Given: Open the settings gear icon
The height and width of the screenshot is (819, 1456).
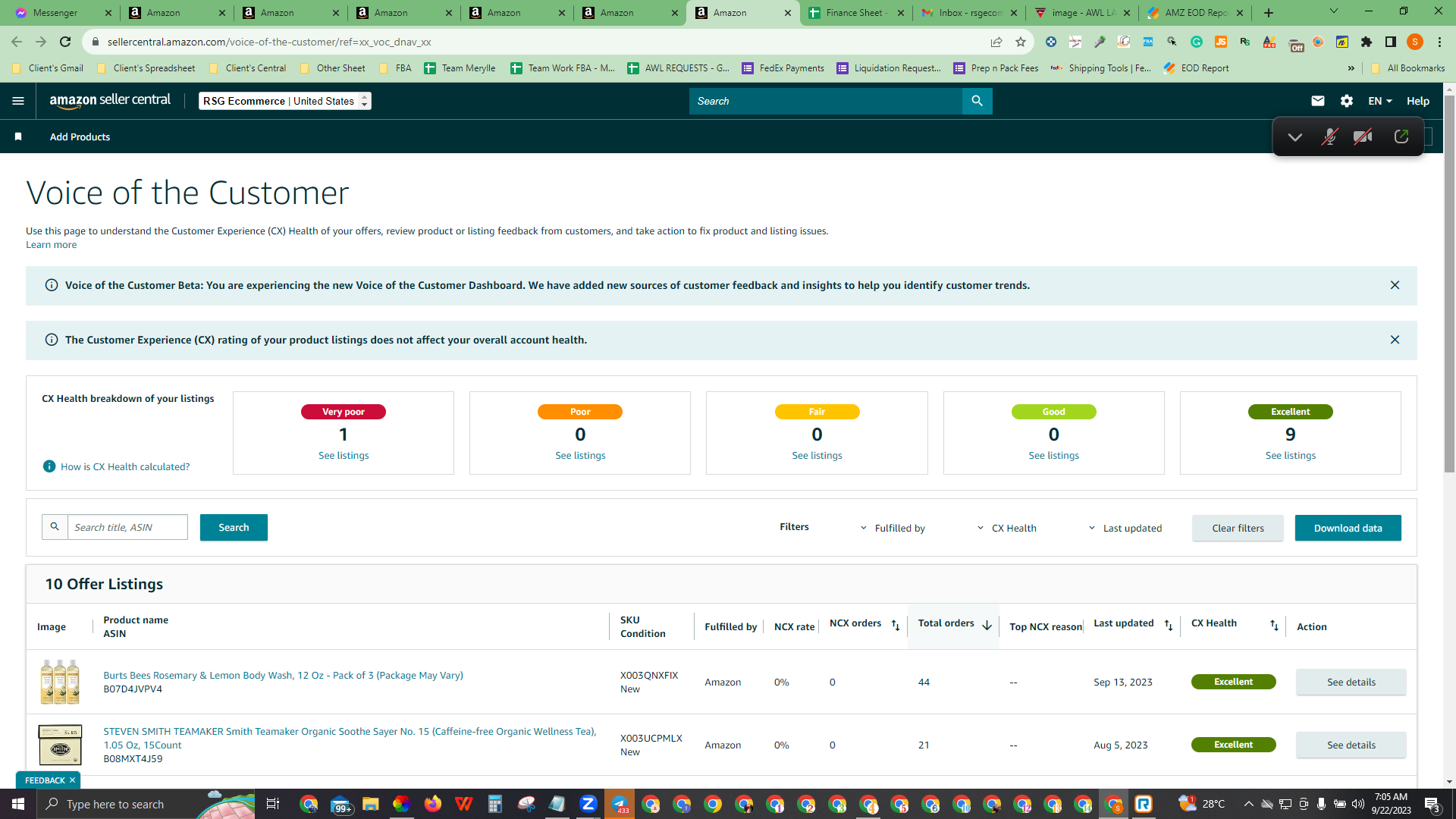Looking at the screenshot, I should [x=1347, y=101].
